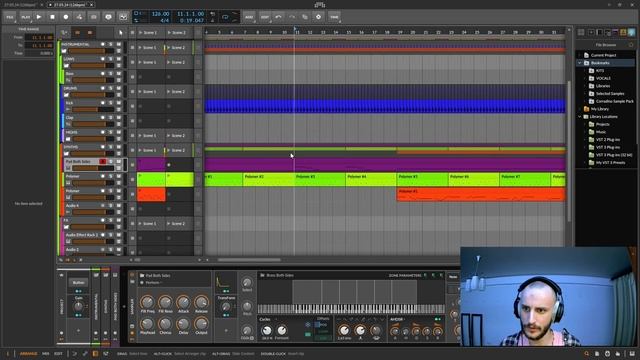
Task: Expand the Current Project tree item
Action: [x=580, y=55]
